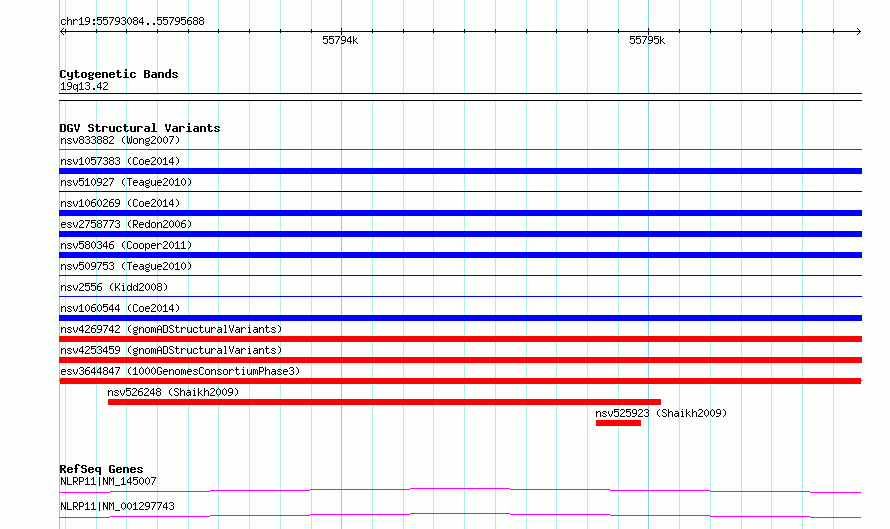Click the blue bar under nsv1057383
This screenshot has width=890, height=529.
pos(460,171)
